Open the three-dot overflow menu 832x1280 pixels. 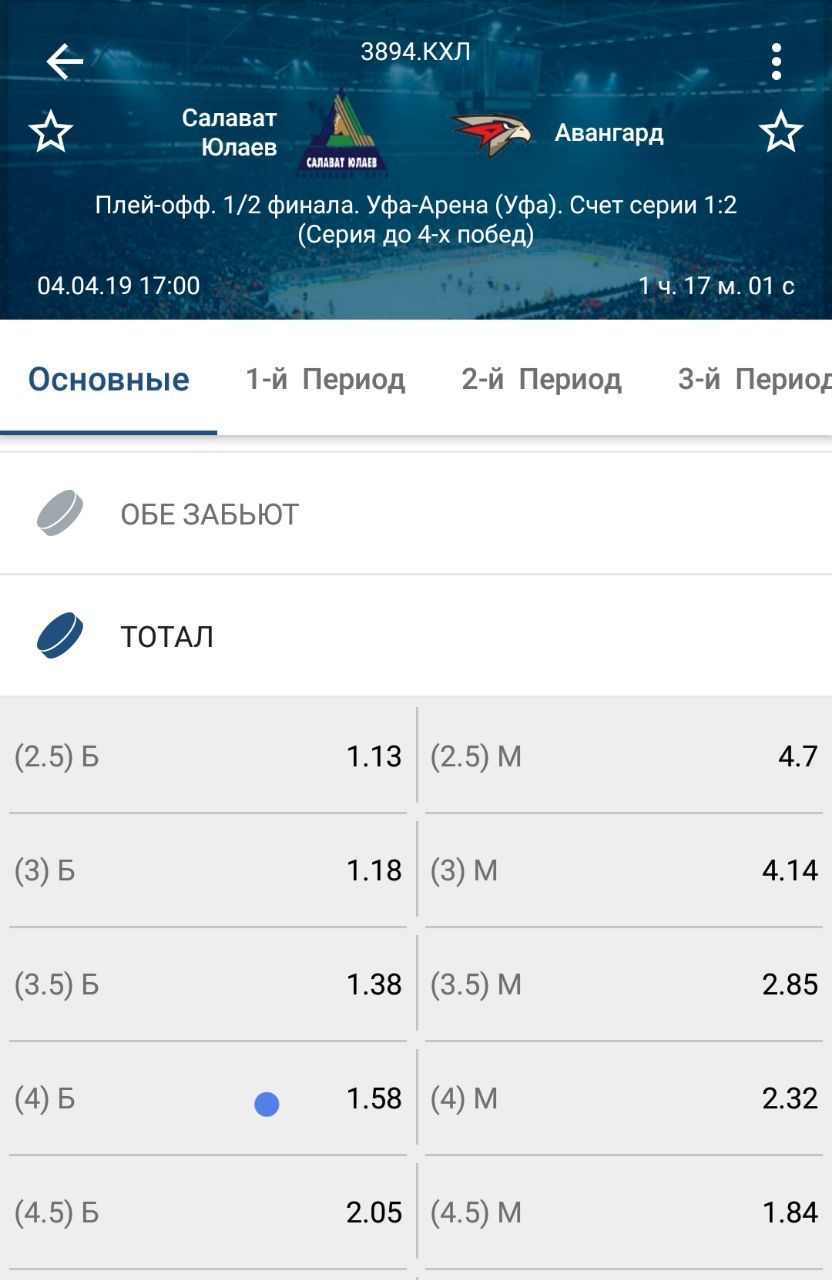pos(776,62)
